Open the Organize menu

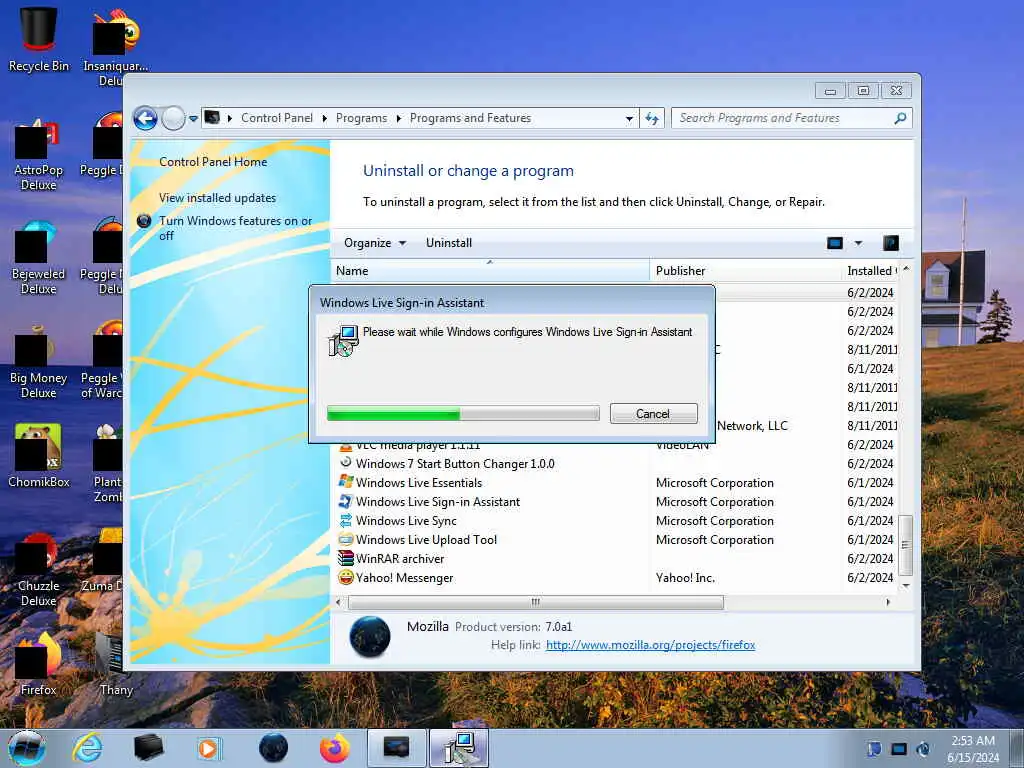[x=375, y=243]
